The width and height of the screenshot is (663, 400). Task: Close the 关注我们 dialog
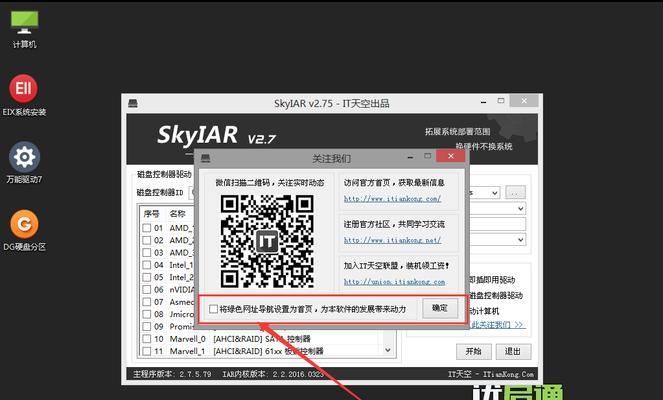click(451, 156)
